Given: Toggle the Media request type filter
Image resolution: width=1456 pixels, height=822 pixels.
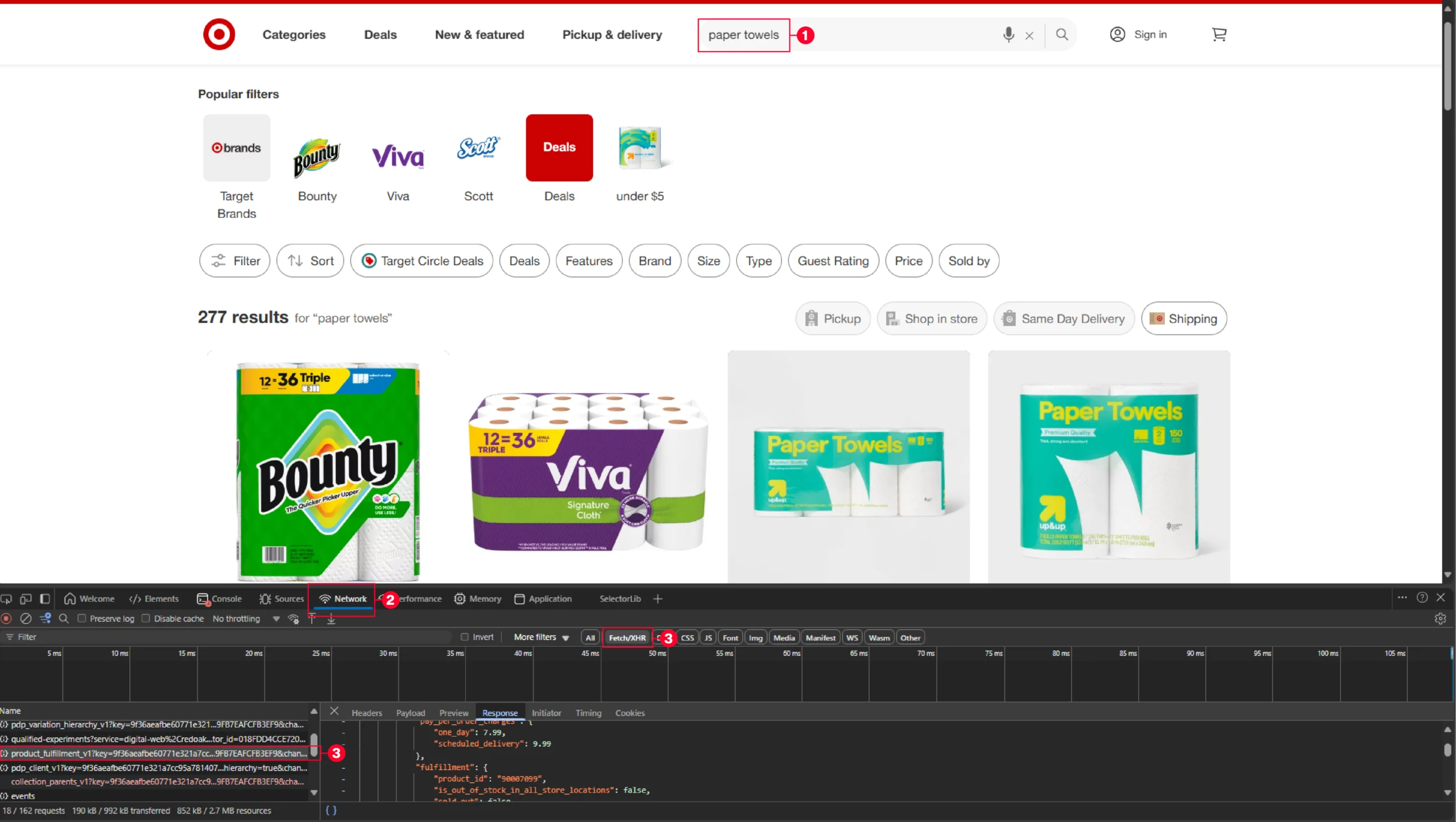Looking at the screenshot, I should 784,638.
